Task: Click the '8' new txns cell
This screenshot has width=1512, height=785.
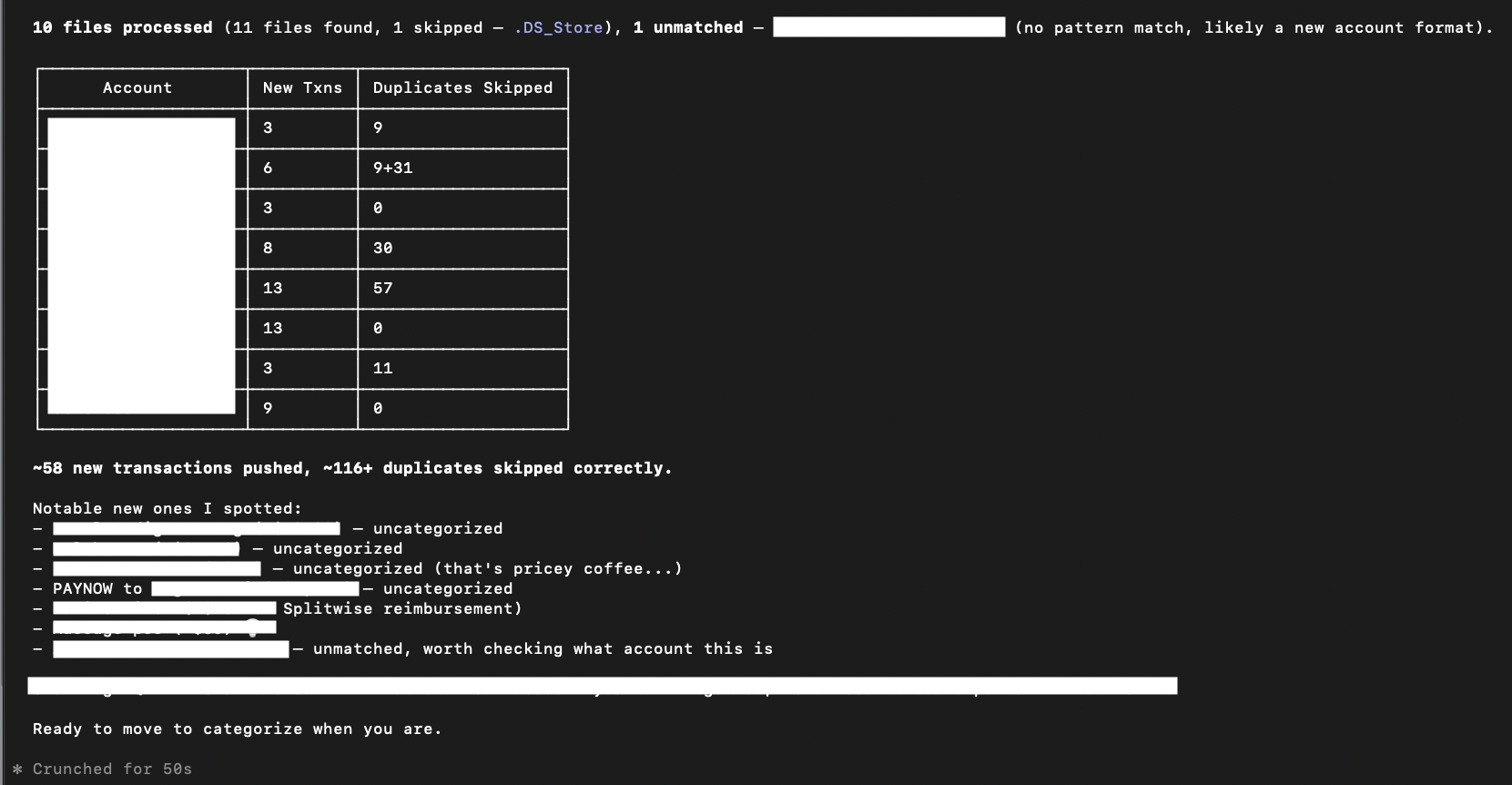Action: pyautogui.click(x=268, y=249)
